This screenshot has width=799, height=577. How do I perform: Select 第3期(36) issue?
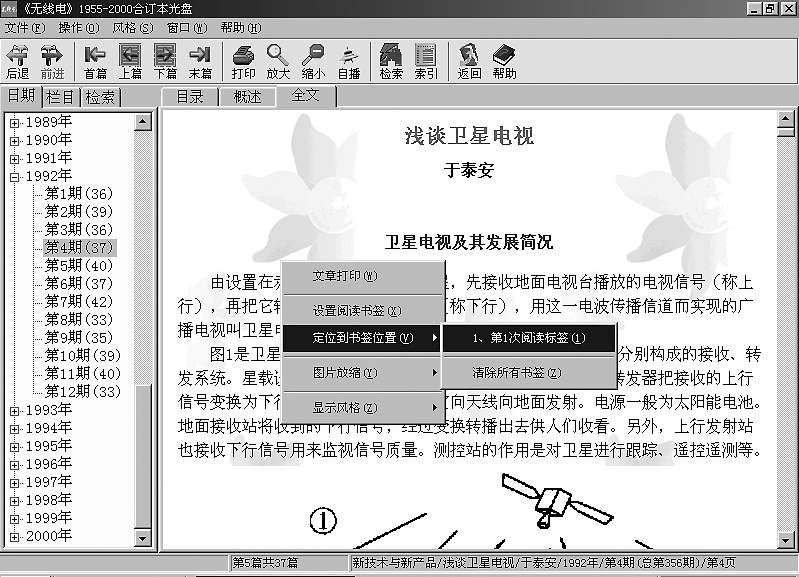pyautogui.click(x=79, y=230)
